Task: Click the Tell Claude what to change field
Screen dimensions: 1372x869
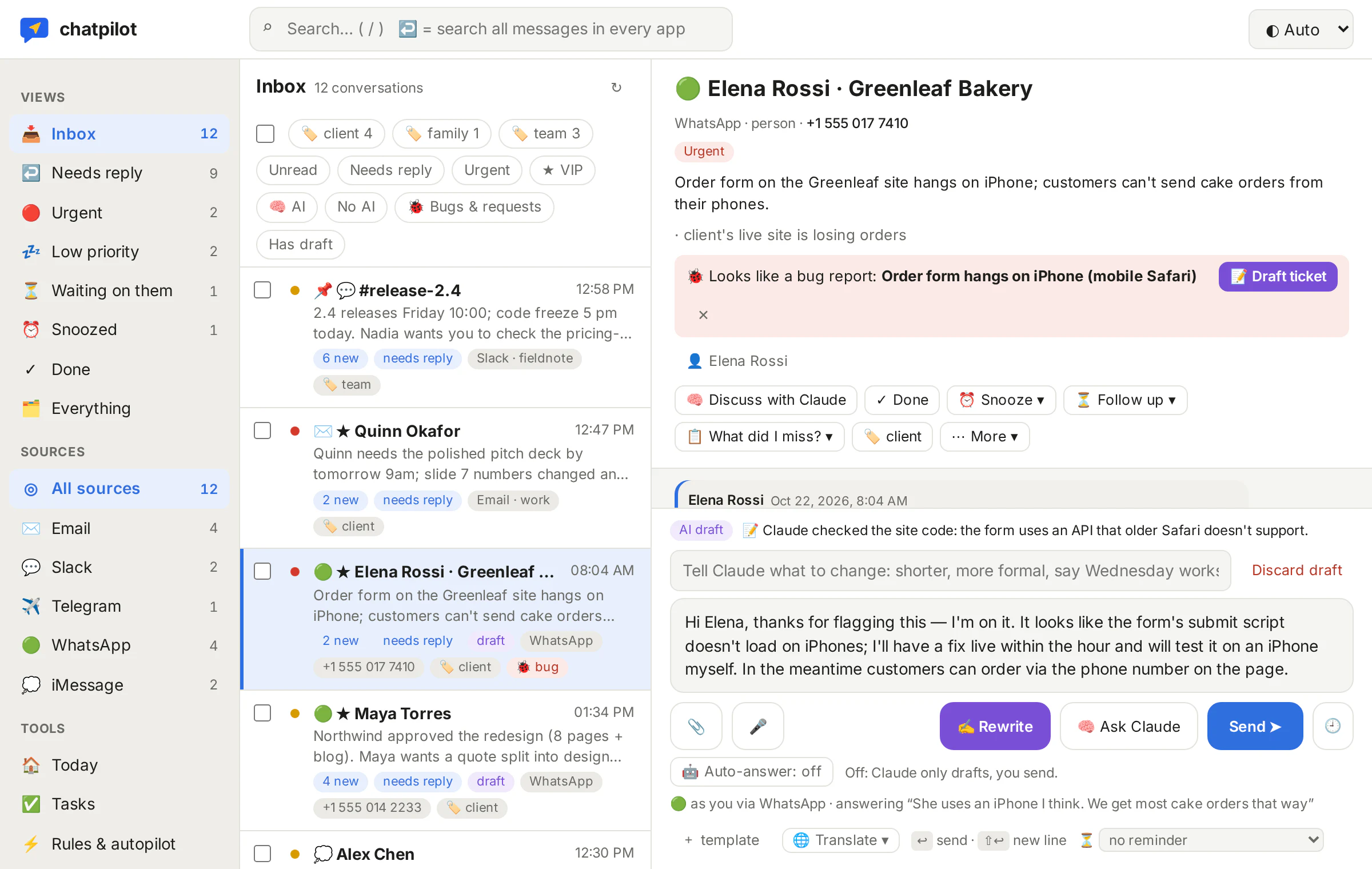Action: click(x=950, y=571)
